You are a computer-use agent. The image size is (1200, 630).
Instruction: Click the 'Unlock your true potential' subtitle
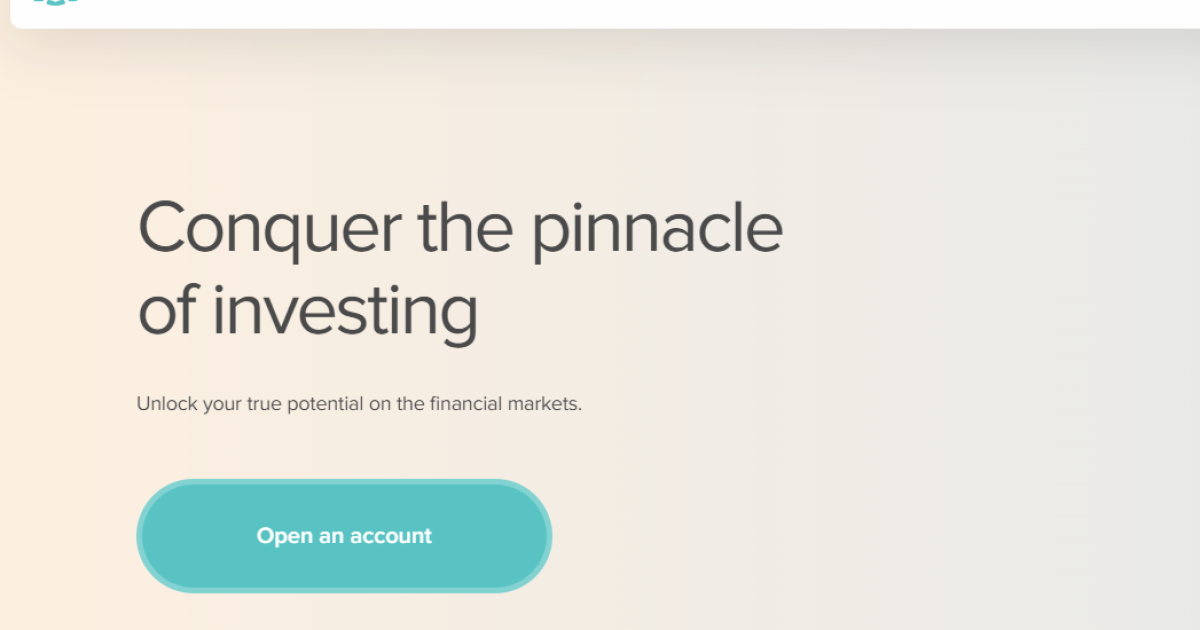coord(359,405)
